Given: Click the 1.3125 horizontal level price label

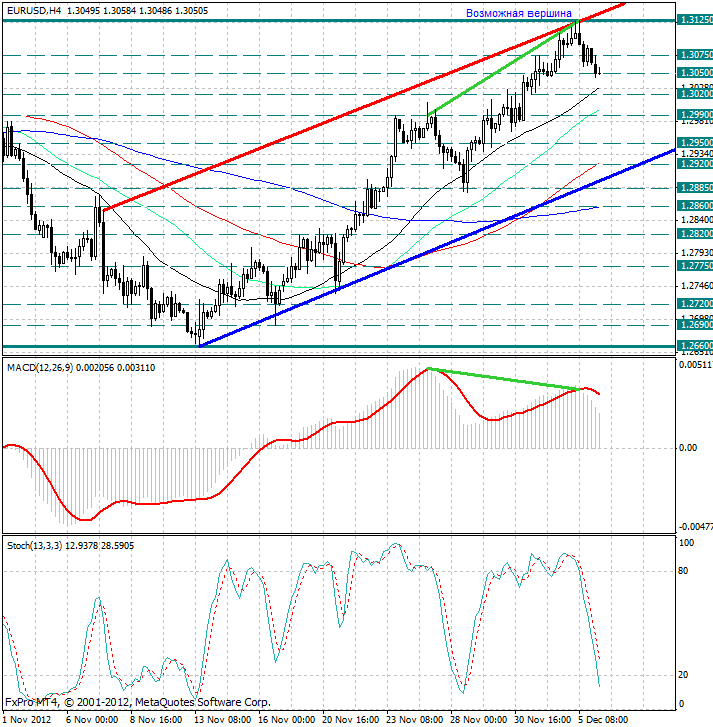Looking at the screenshot, I should (695, 20).
